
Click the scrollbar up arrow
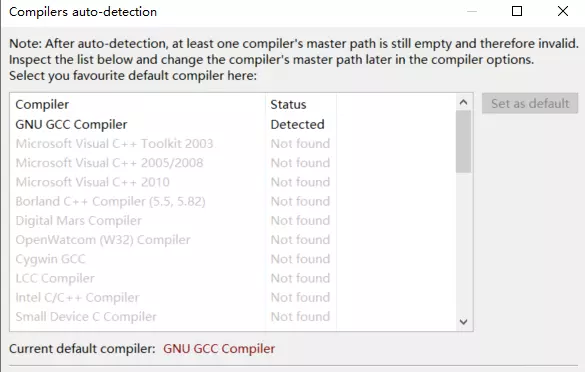463,102
